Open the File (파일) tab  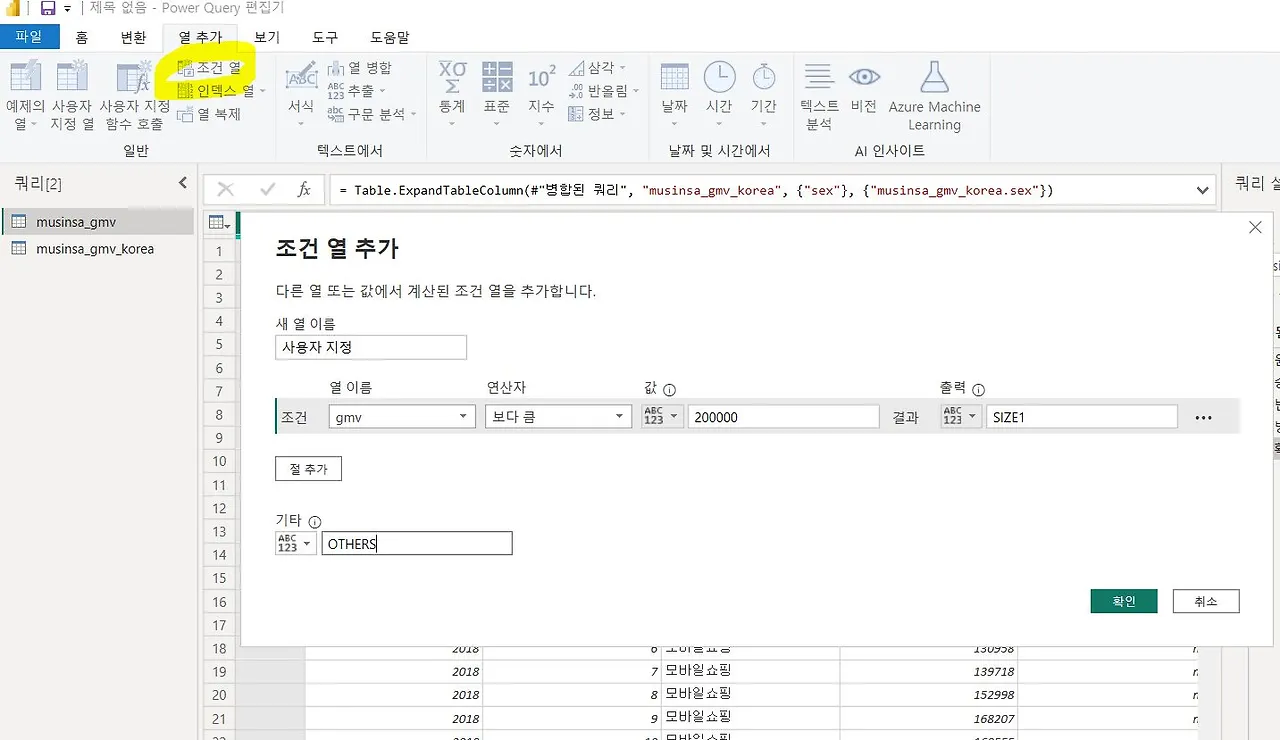(29, 37)
